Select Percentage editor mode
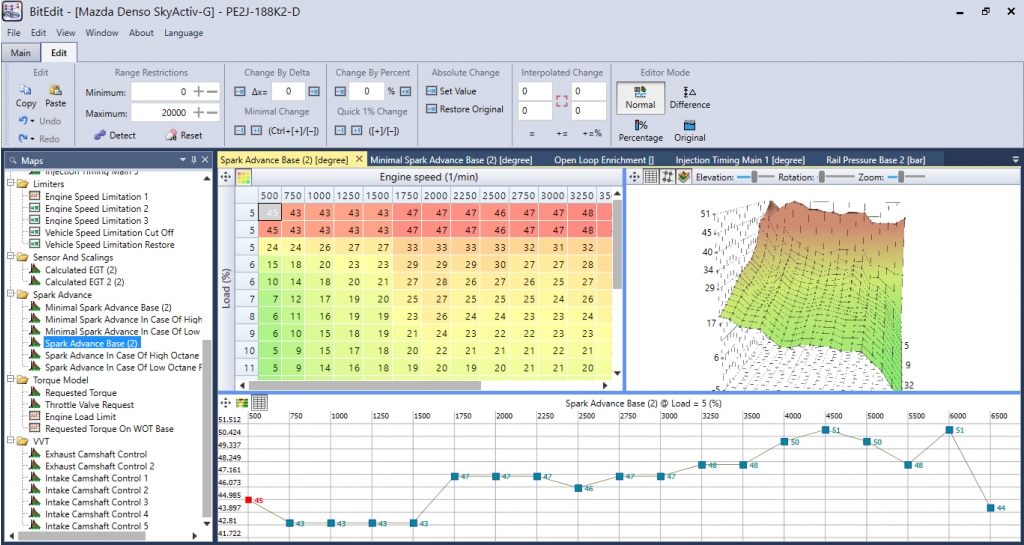1024x545 pixels. tap(640, 131)
